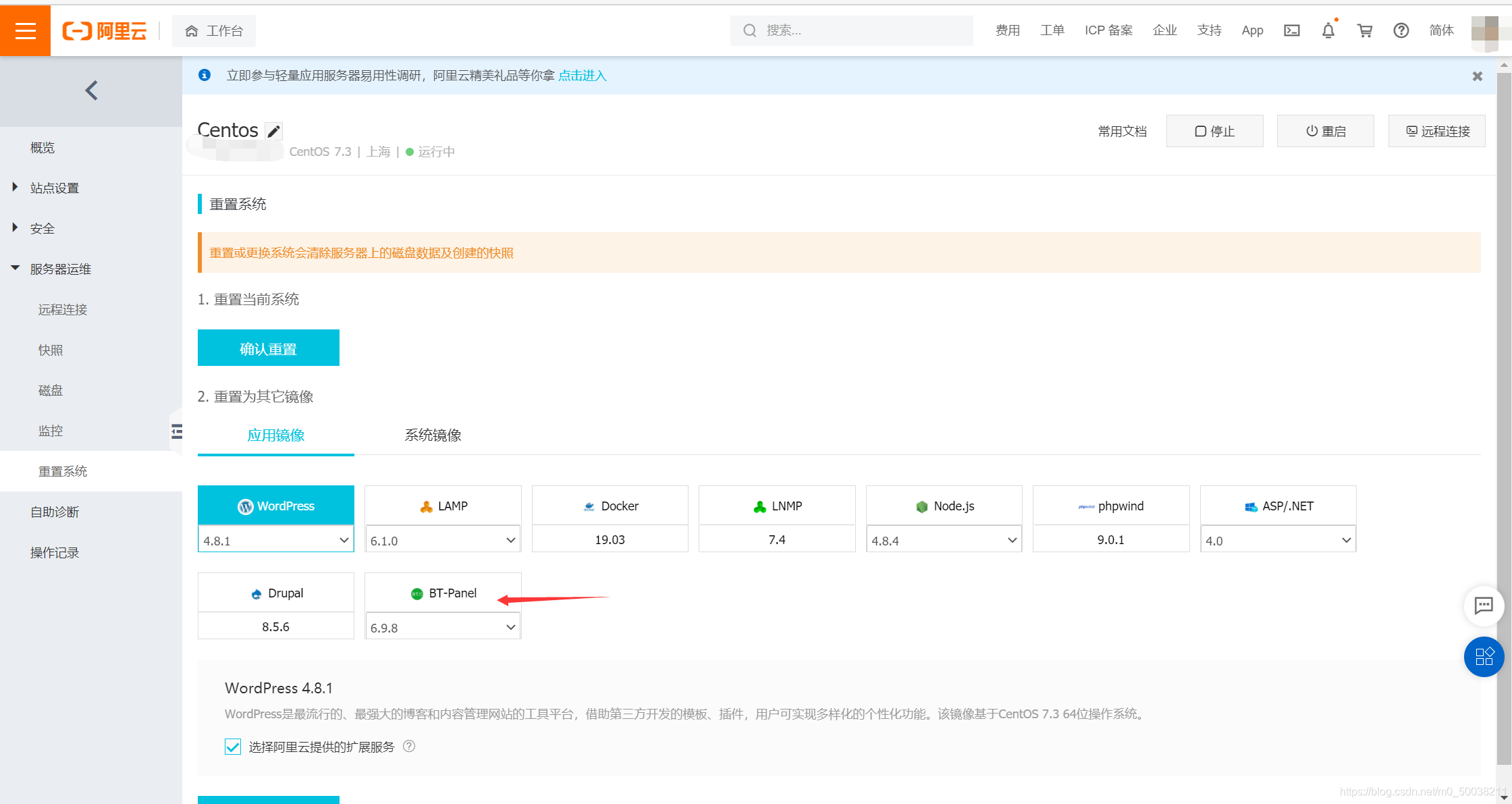Screen dimensions: 1512x804
Task: Toggle Alibaba Cloud extension services checkbox
Action: click(x=233, y=747)
